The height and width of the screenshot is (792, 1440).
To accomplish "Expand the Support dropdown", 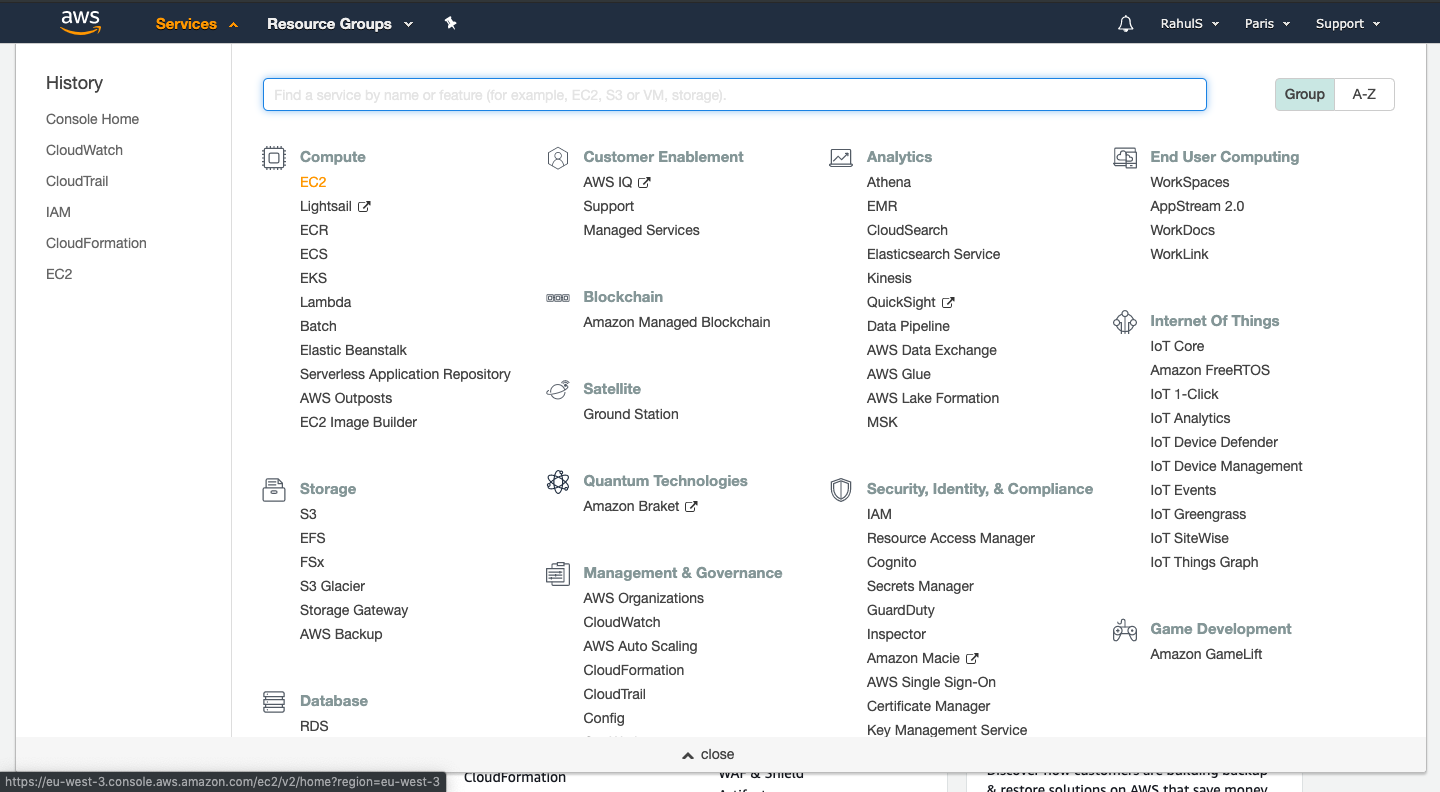I will point(1347,23).
